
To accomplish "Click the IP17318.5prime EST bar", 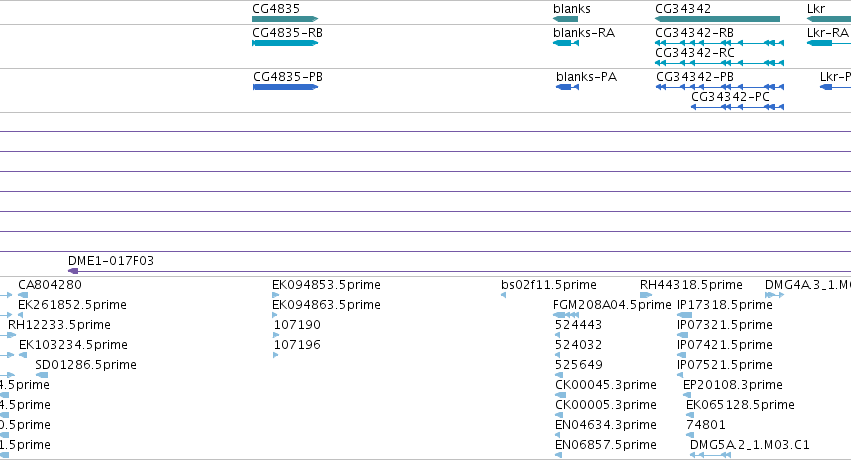I will point(684,315).
